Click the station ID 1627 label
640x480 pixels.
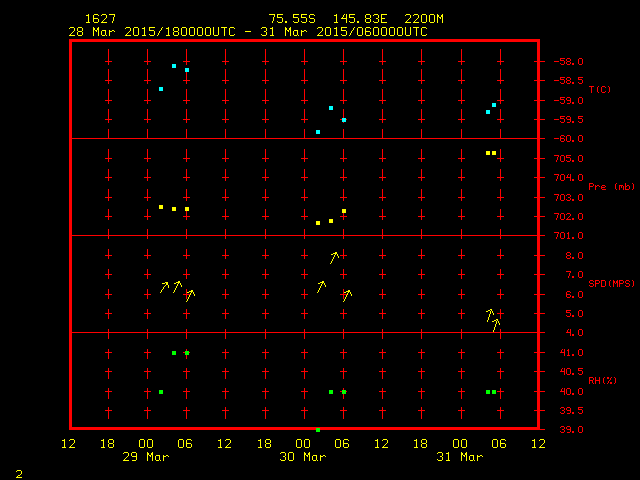click(99, 19)
